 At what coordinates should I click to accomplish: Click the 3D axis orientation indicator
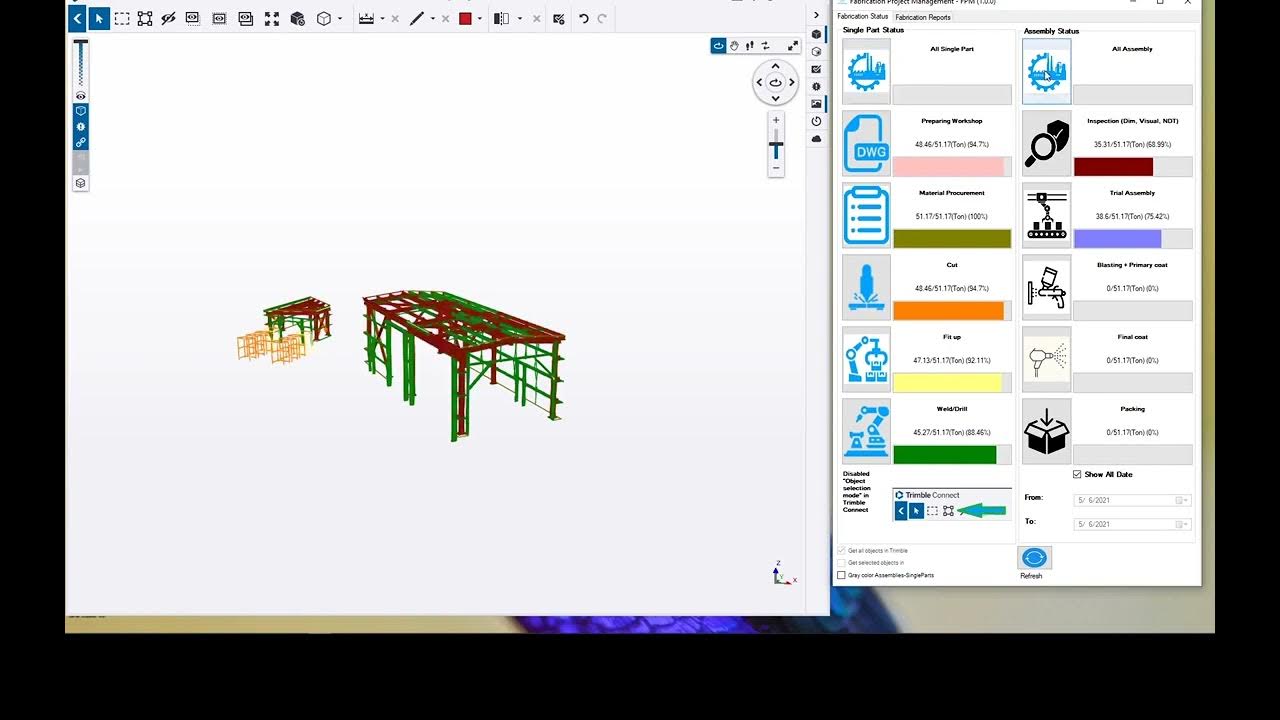(783, 573)
